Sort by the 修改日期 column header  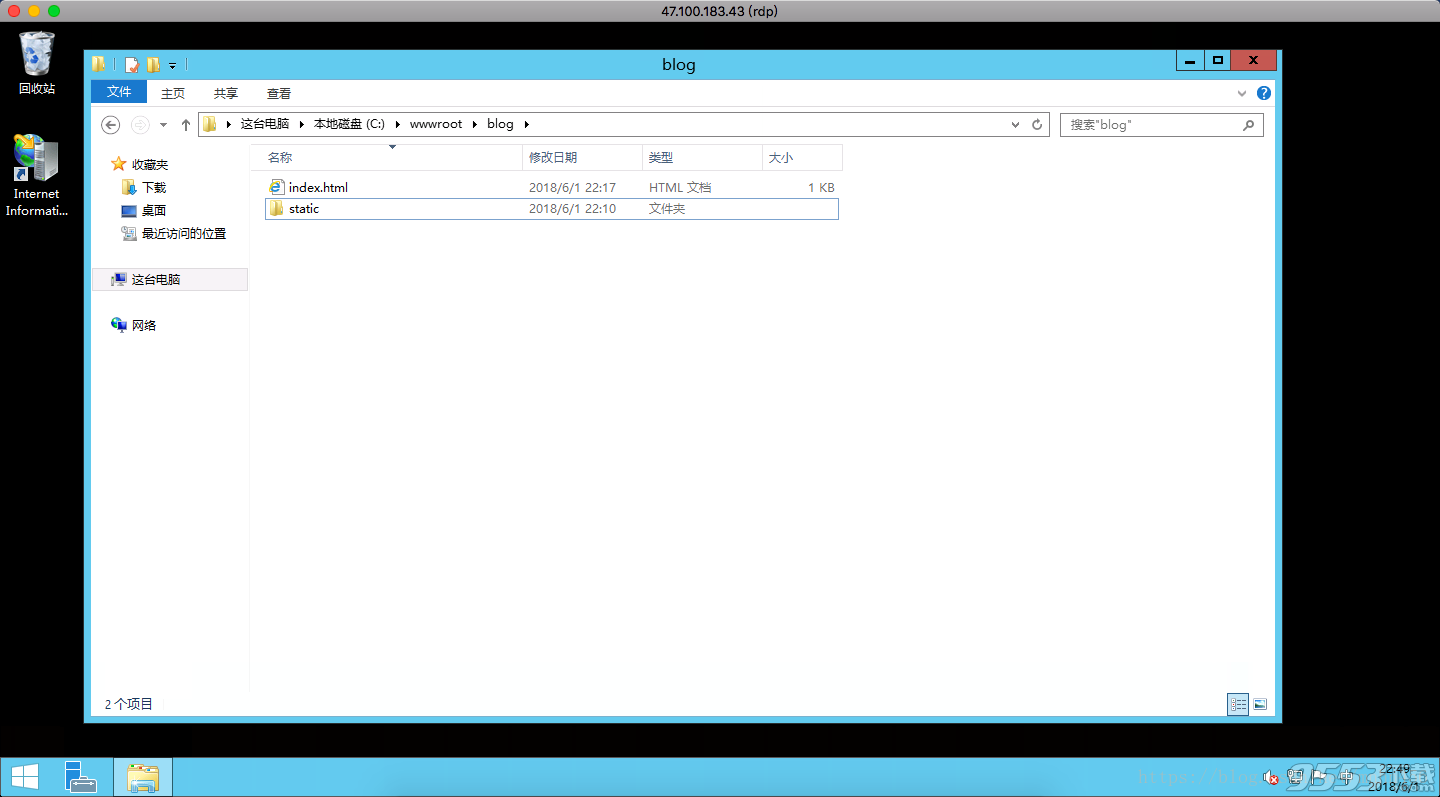click(582, 158)
